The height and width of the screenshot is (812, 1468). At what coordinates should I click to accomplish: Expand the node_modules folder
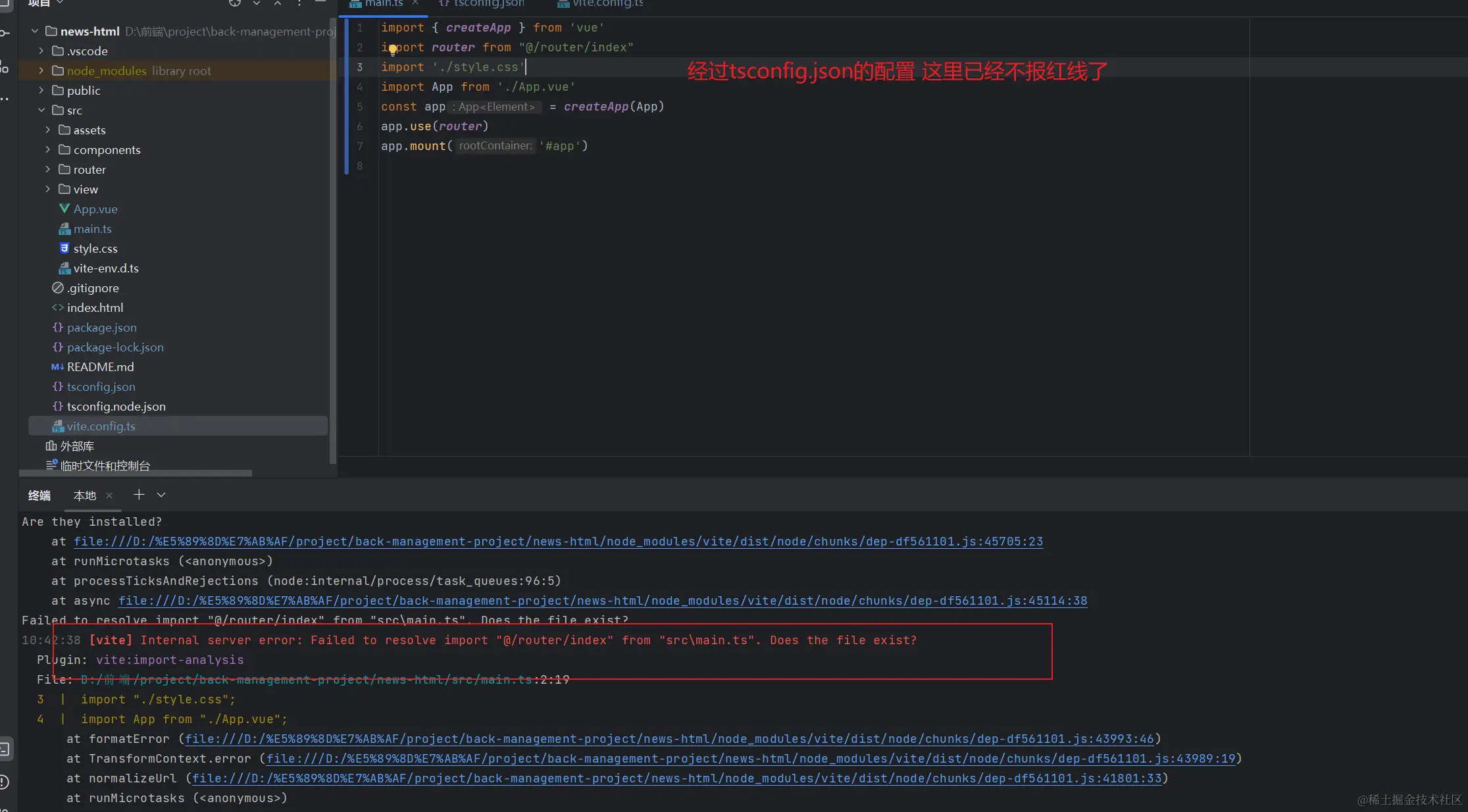(x=41, y=71)
